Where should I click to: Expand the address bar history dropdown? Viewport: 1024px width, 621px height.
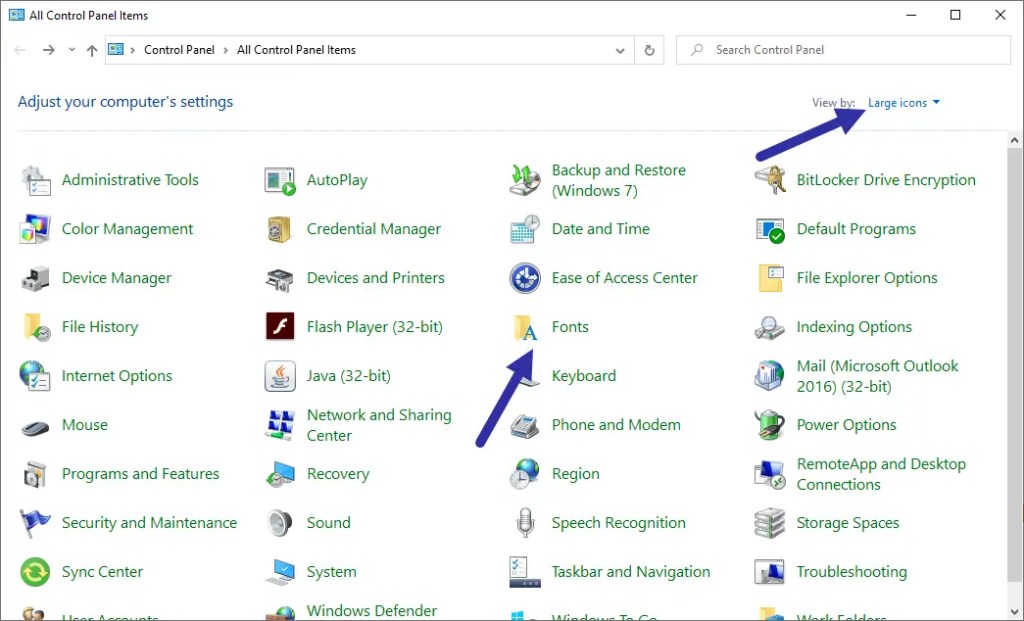pos(620,50)
